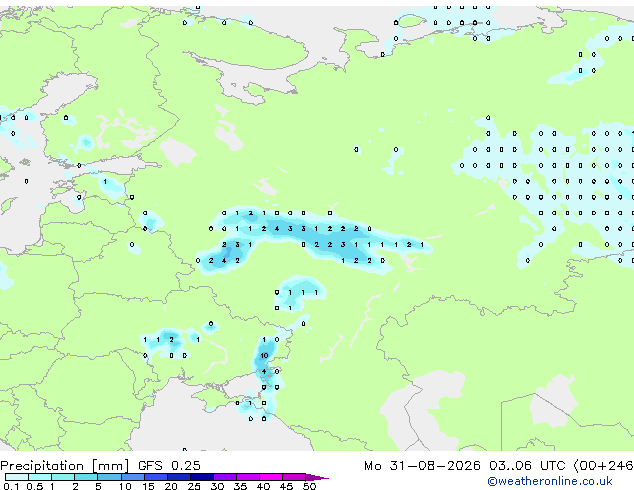Select the 10–15 mm blue legend swatch

click(x=133, y=477)
